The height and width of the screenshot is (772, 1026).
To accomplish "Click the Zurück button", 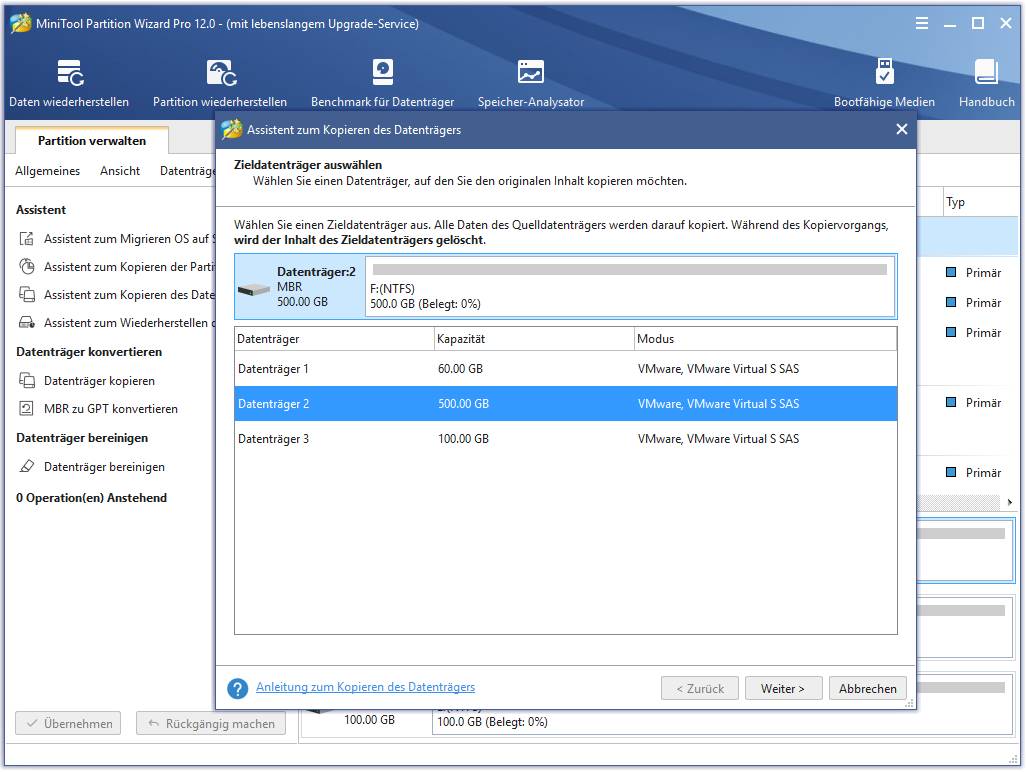I will 699,688.
